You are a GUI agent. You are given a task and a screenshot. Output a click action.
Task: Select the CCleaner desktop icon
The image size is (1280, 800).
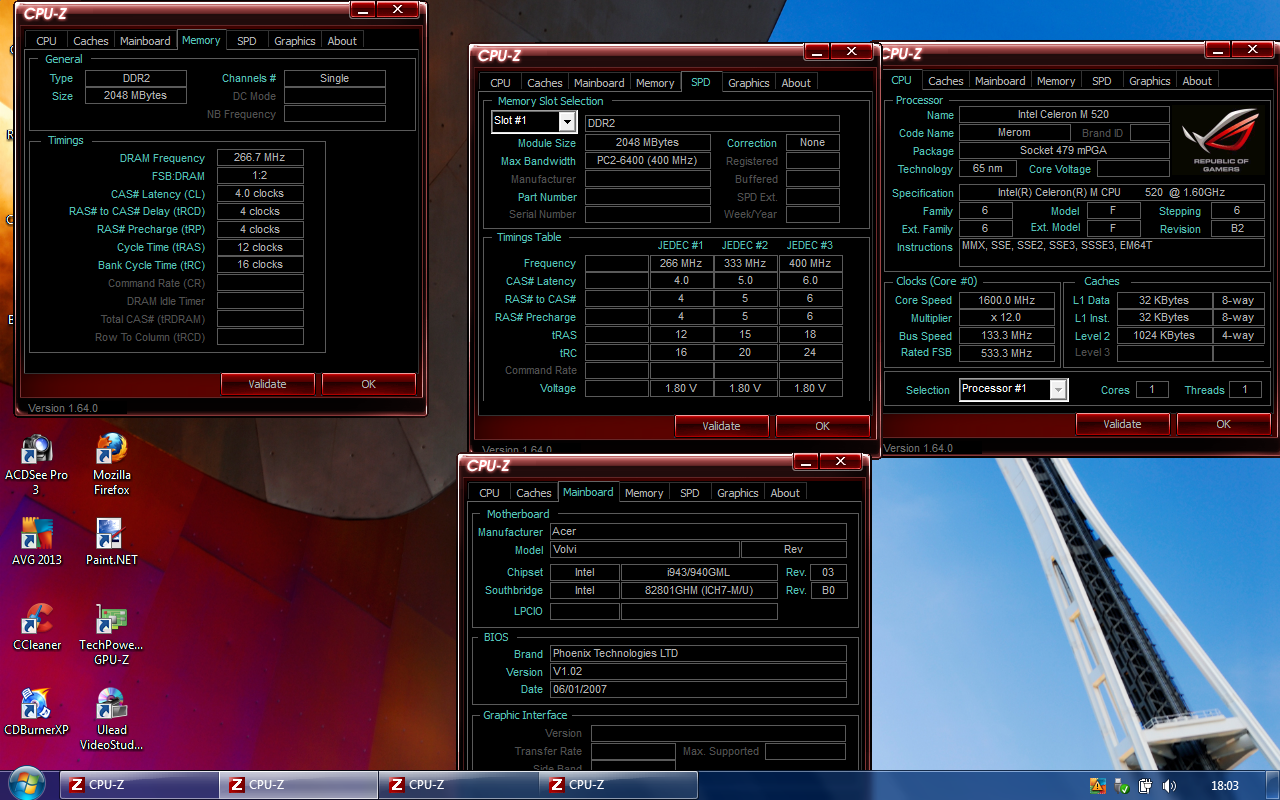(37, 627)
